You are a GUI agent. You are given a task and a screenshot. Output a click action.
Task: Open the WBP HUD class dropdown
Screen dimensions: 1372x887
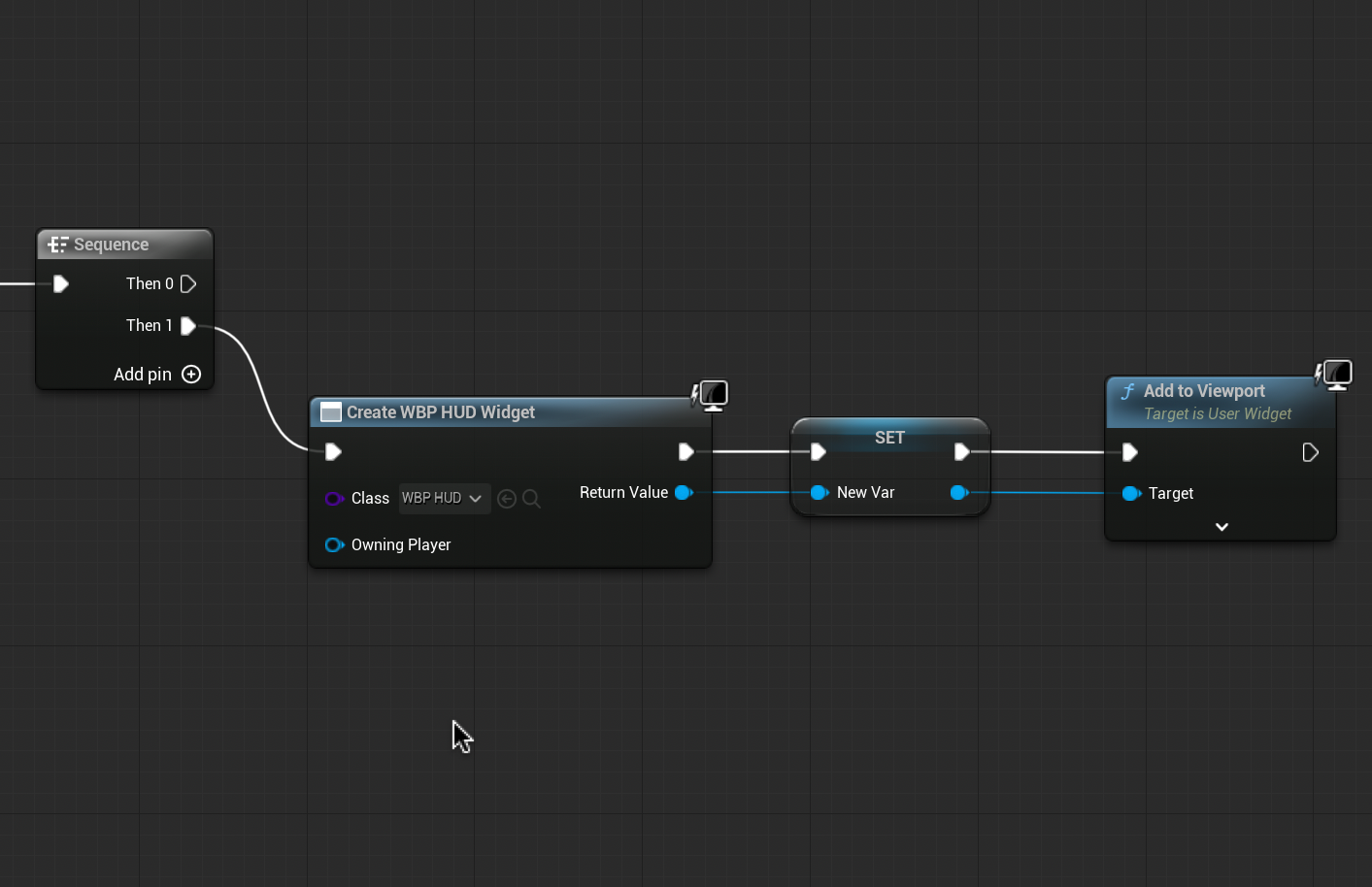[444, 499]
